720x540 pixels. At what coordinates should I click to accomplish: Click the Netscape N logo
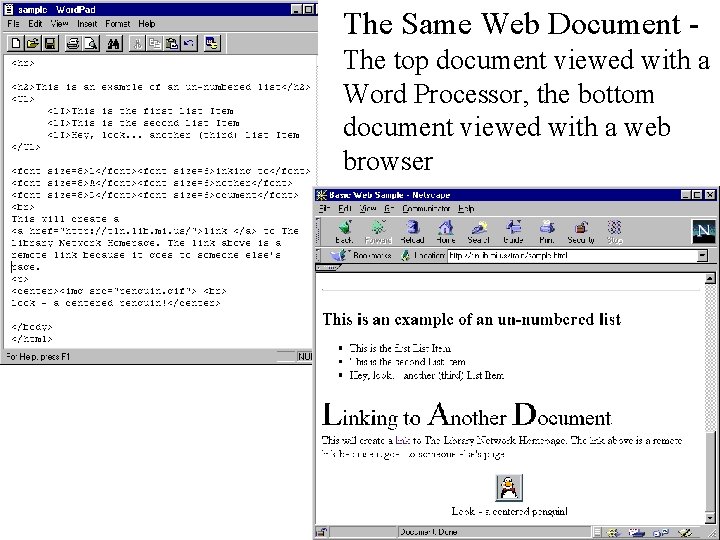click(x=703, y=231)
